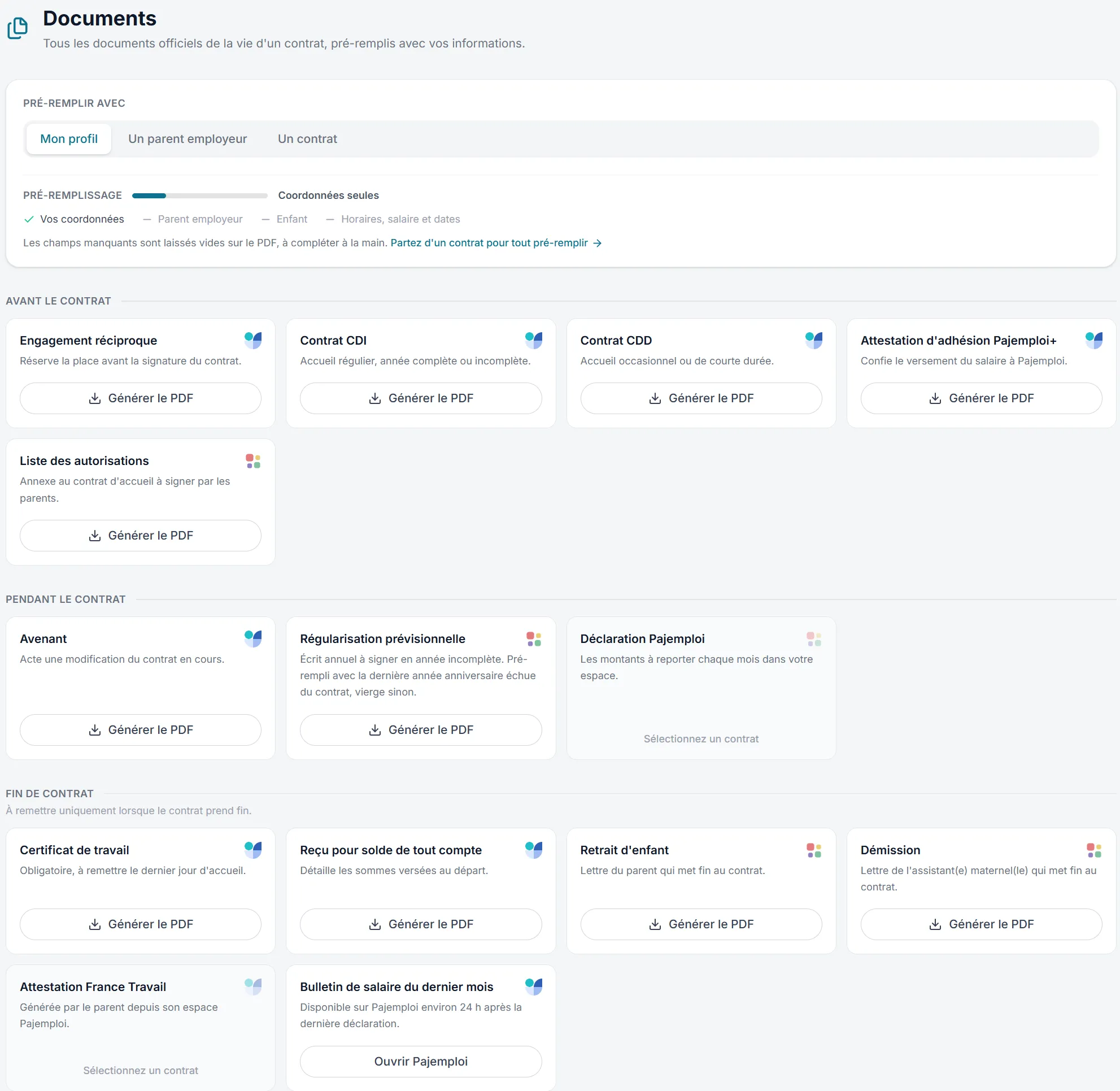Select the Mon profil tab
The width and height of the screenshot is (1120, 1091).
coord(69,138)
